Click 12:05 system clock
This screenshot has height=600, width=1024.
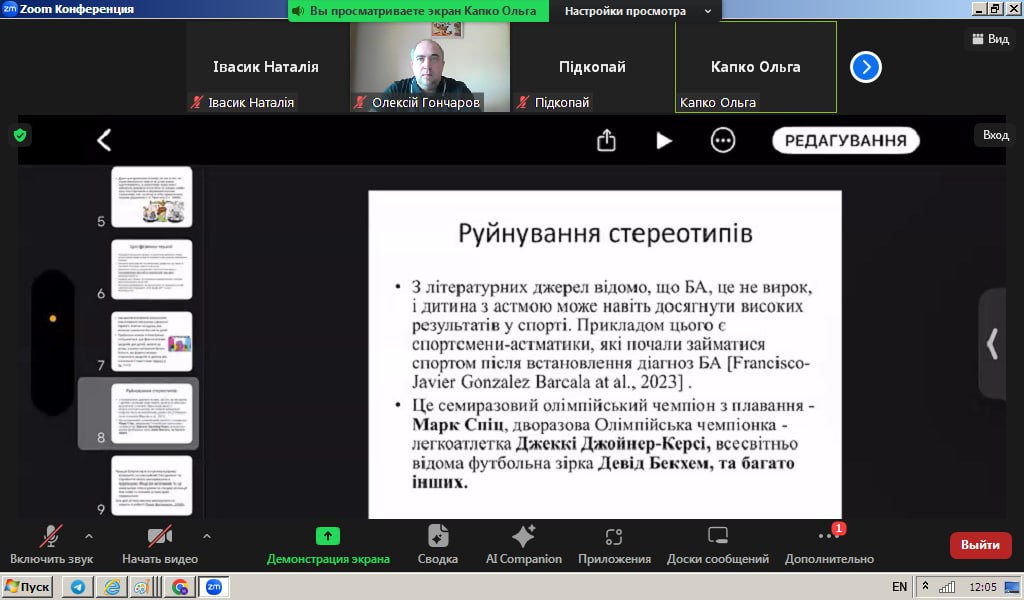coord(983,587)
